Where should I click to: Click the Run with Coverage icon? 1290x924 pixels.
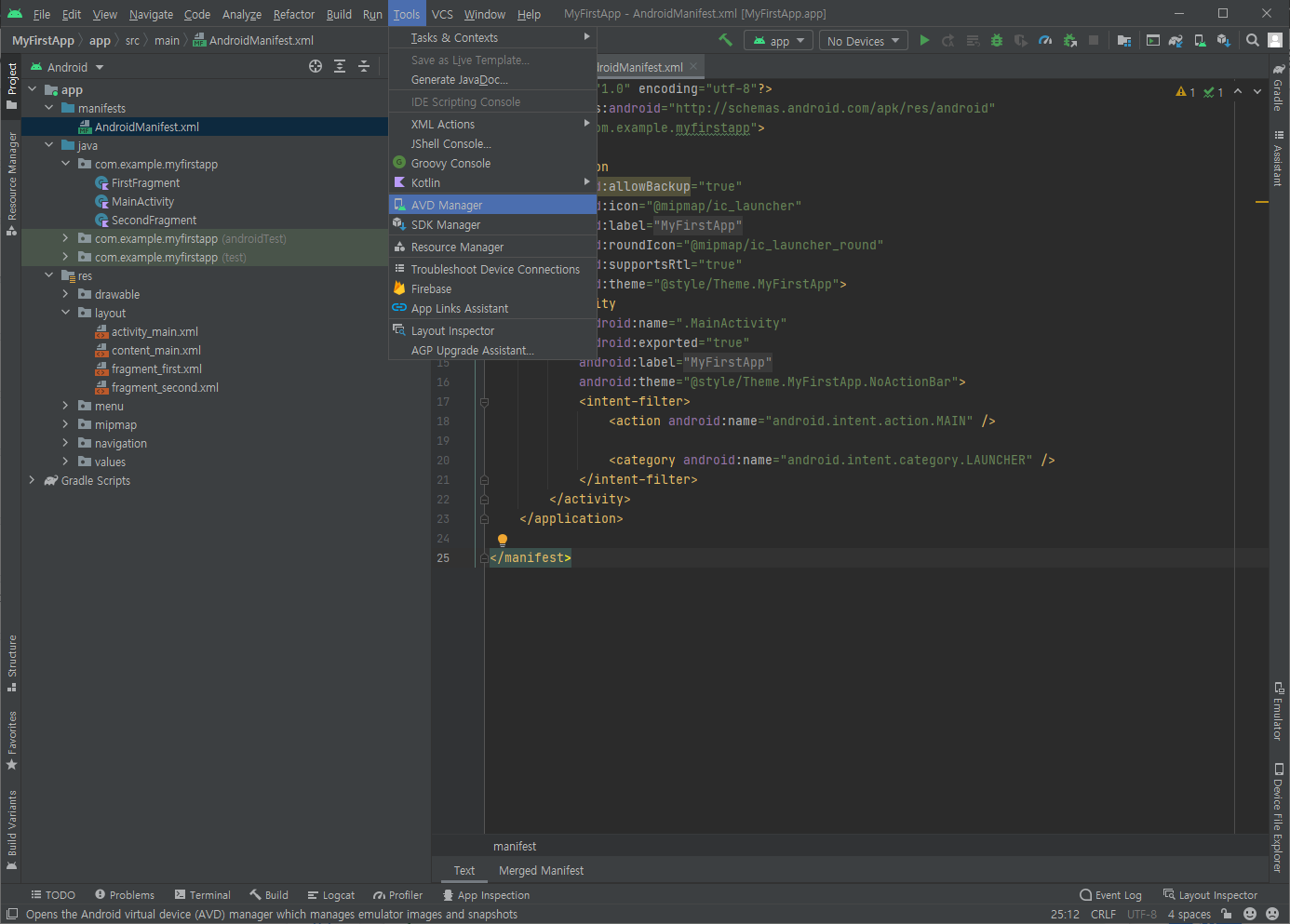point(1021,40)
